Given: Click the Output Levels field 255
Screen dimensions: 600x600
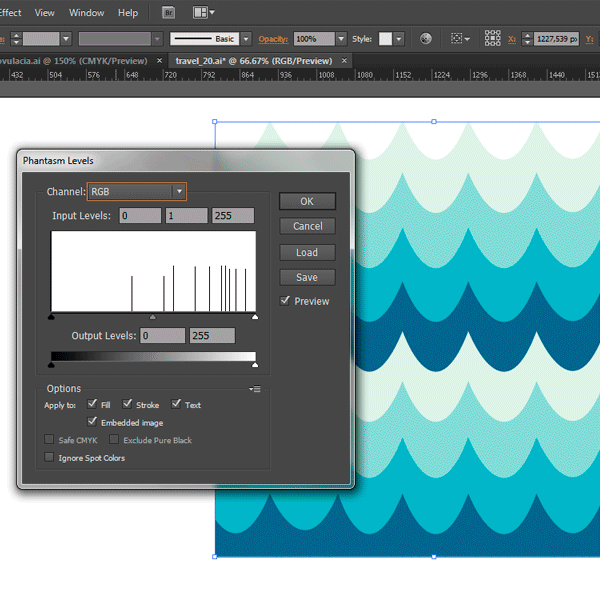Looking at the screenshot, I should [x=212, y=336].
